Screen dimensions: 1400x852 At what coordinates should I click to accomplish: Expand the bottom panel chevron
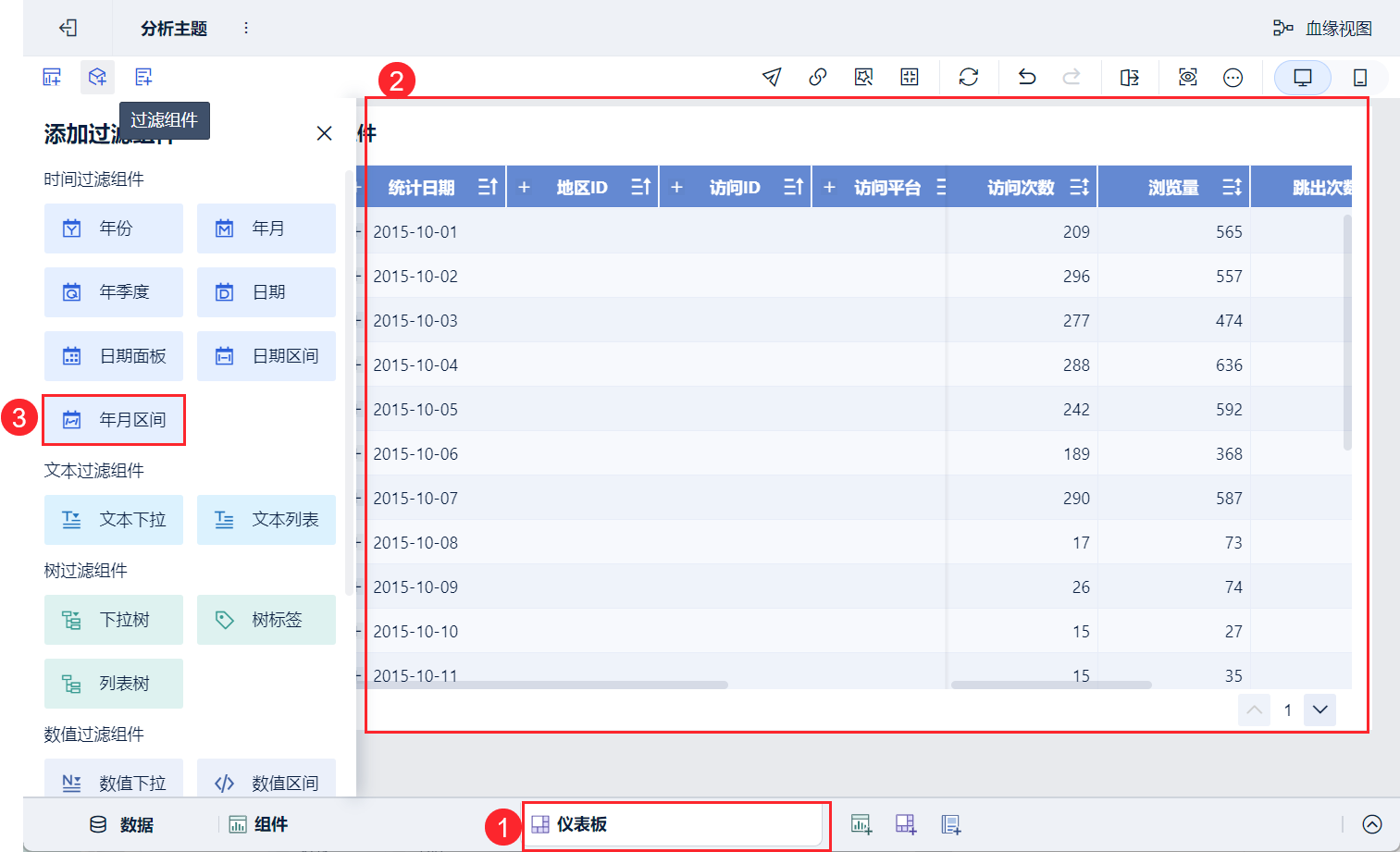[x=1372, y=824]
